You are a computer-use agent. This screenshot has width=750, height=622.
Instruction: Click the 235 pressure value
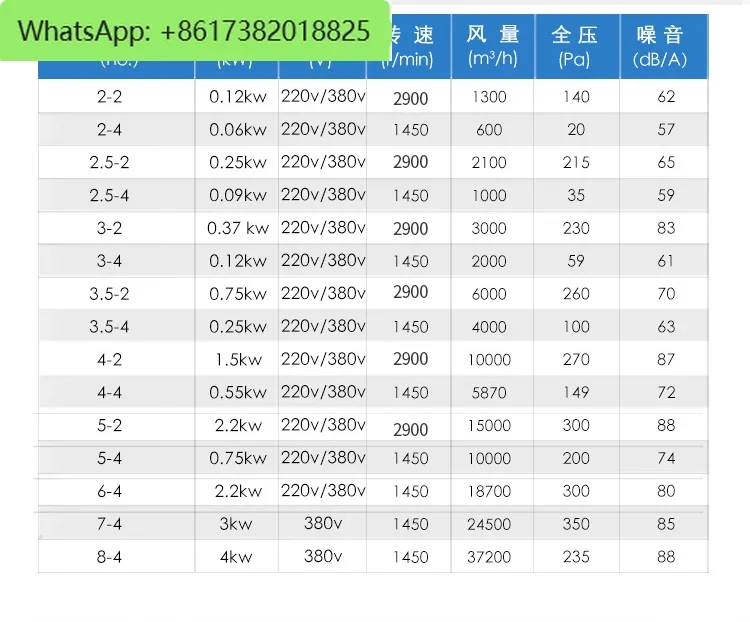coord(576,556)
